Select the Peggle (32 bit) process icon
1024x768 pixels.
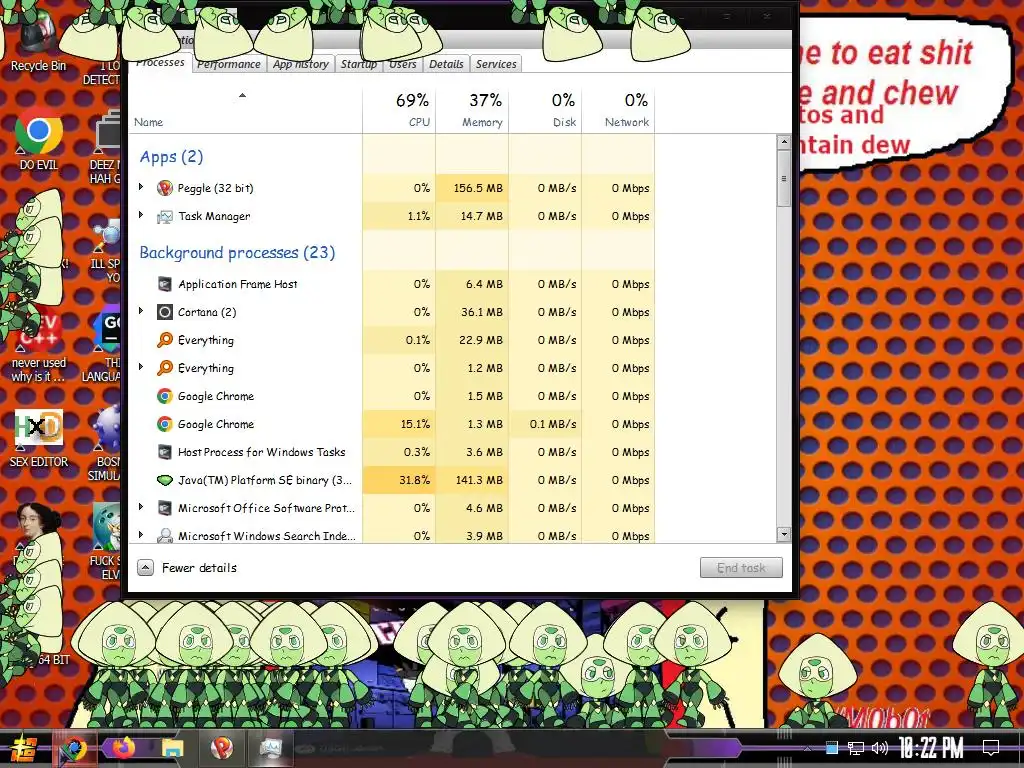pos(165,188)
